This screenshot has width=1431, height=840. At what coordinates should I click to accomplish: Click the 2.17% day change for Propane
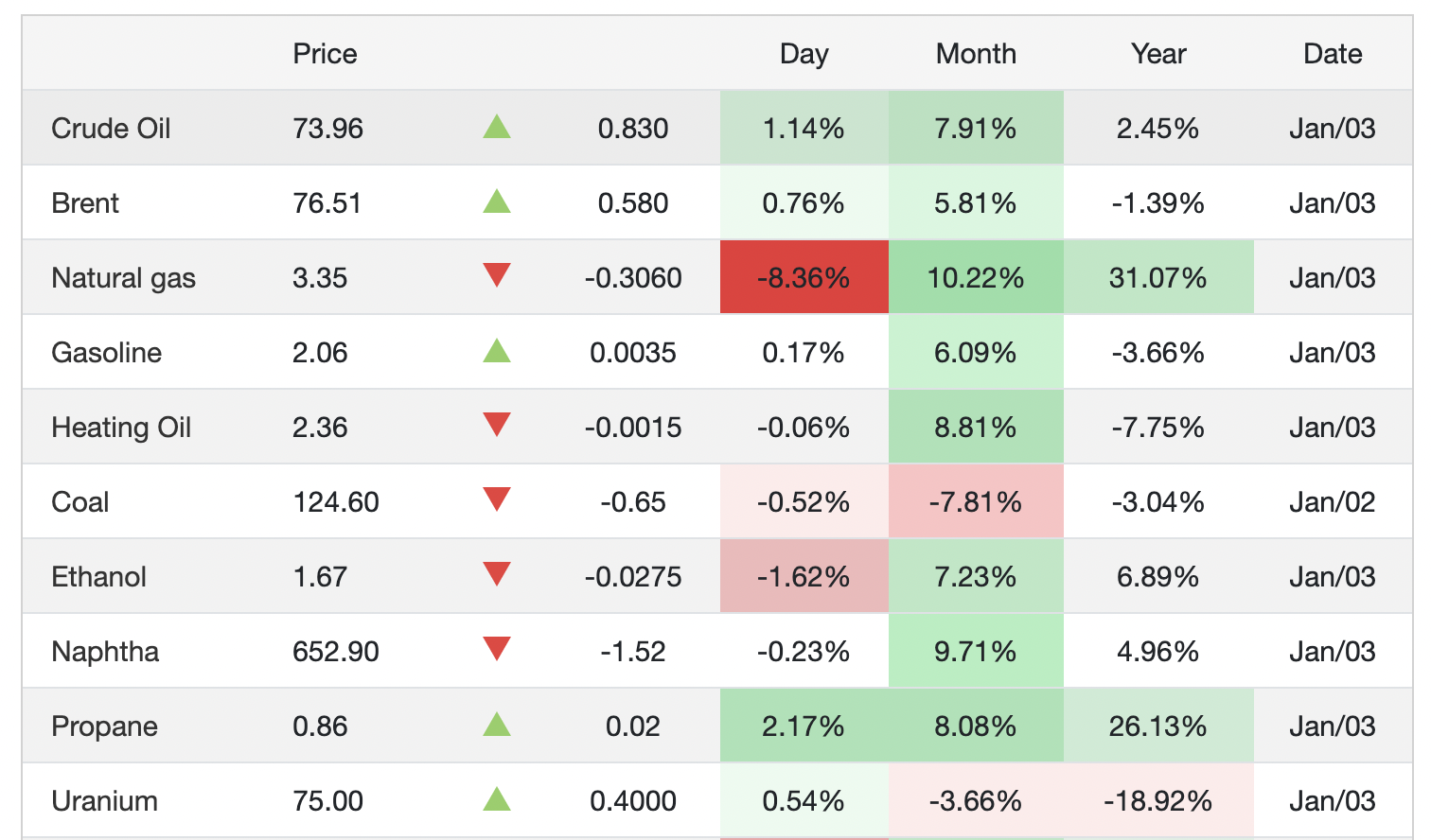pyautogui.click(x=804, y=726)
